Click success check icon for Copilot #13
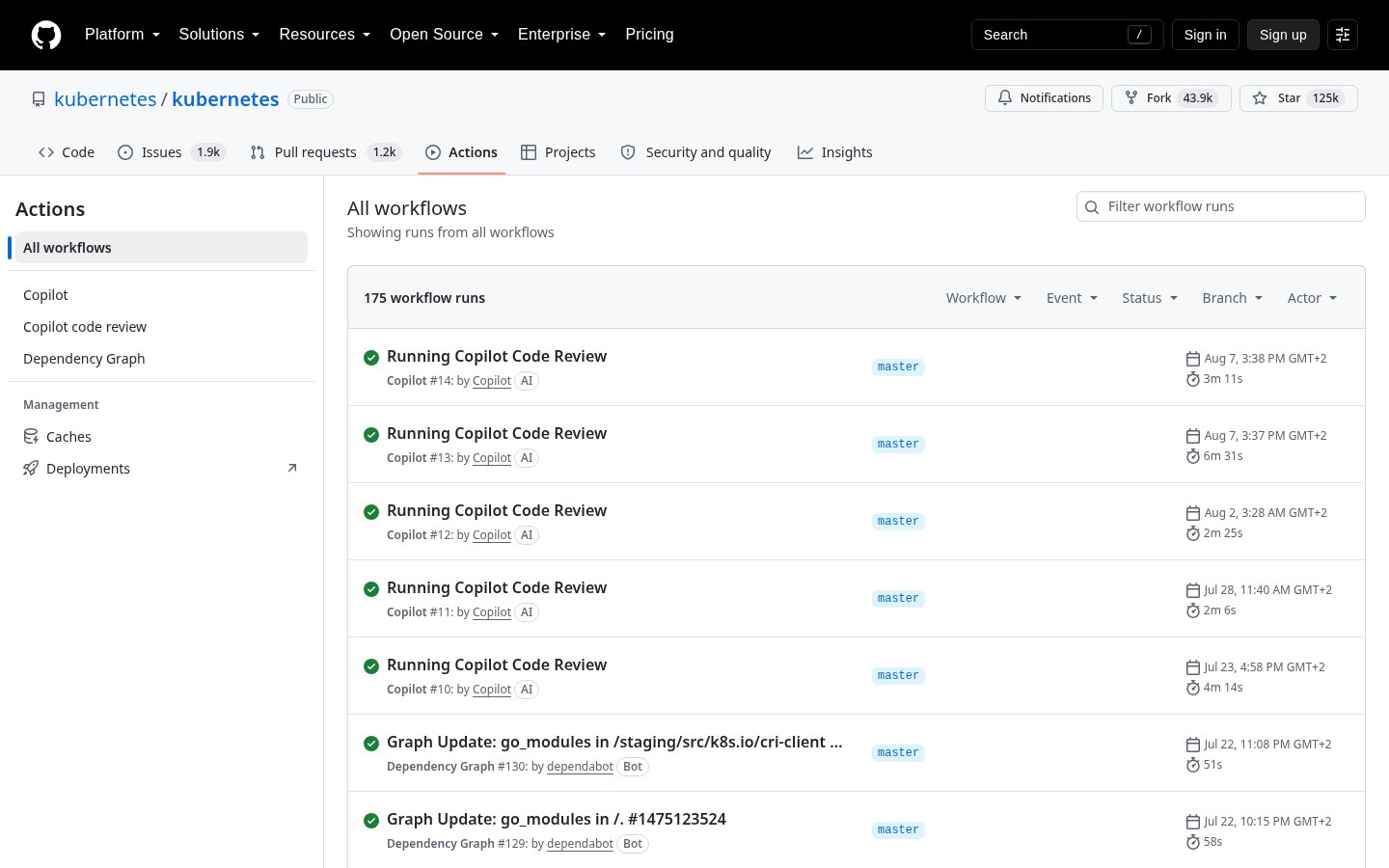This screenshot has height=868, width=1389. point(371,435)
